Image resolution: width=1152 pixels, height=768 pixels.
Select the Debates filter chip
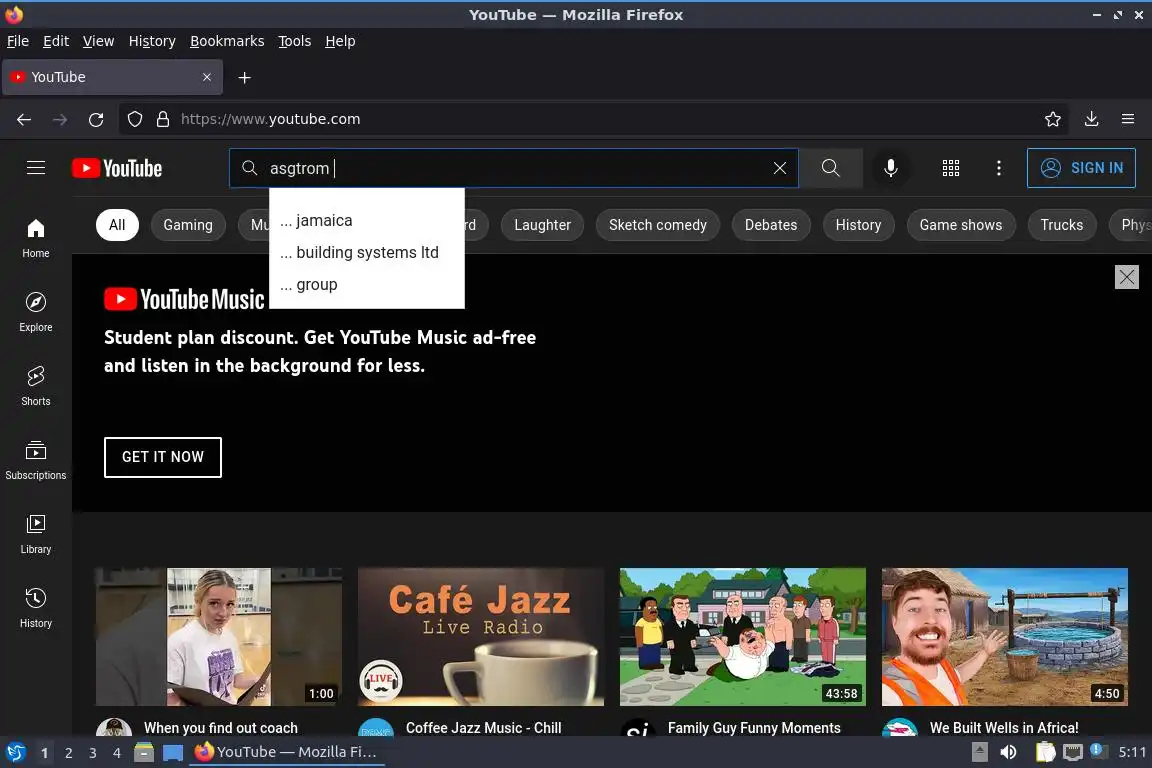tap(771, 225)
